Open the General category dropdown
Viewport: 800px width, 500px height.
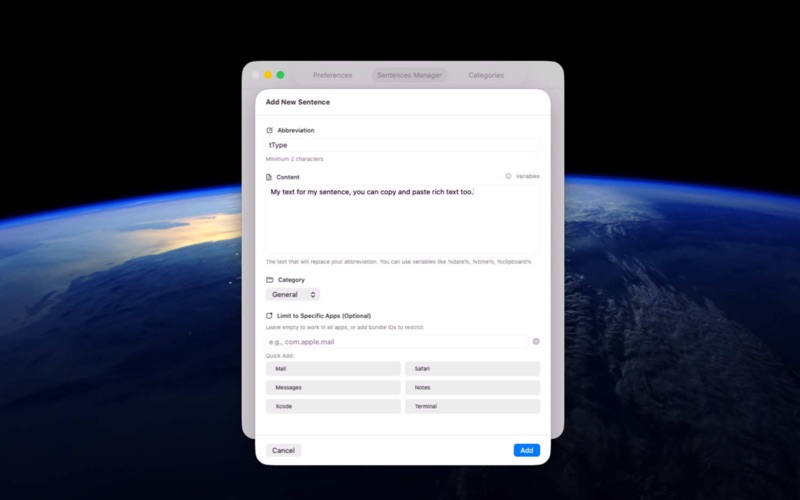pyautogui.click(x=293, y=294)
